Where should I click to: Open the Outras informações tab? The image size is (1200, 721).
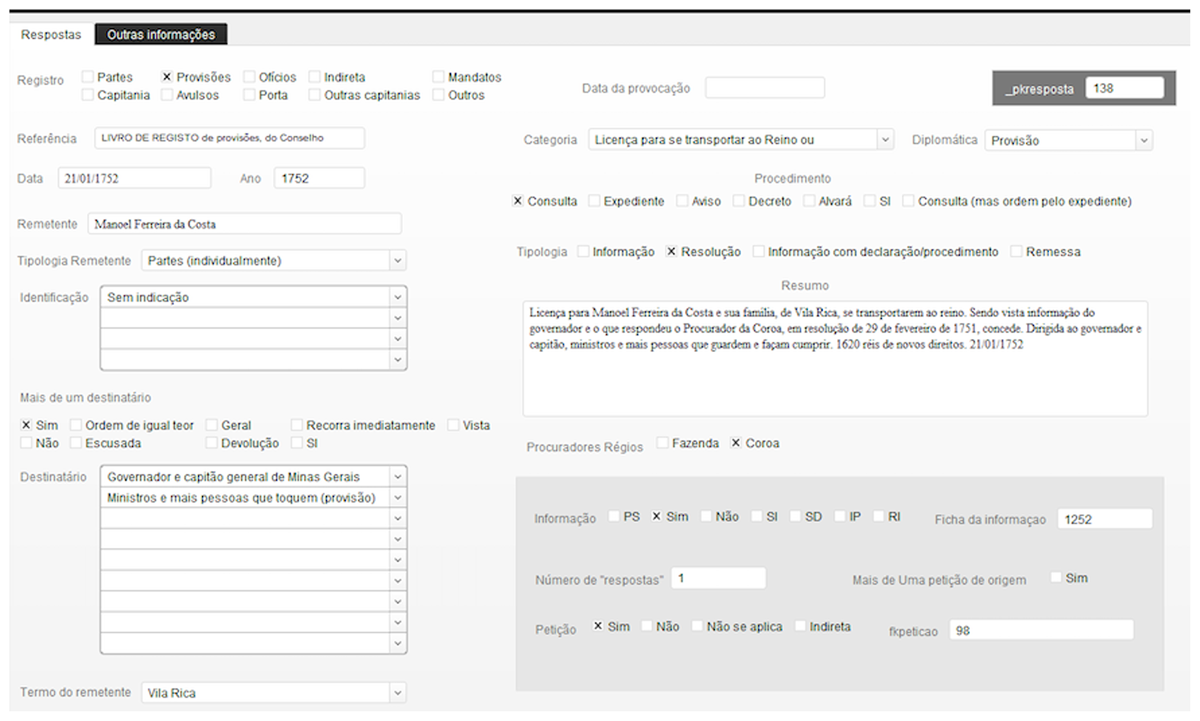click(x=161, y=34)
